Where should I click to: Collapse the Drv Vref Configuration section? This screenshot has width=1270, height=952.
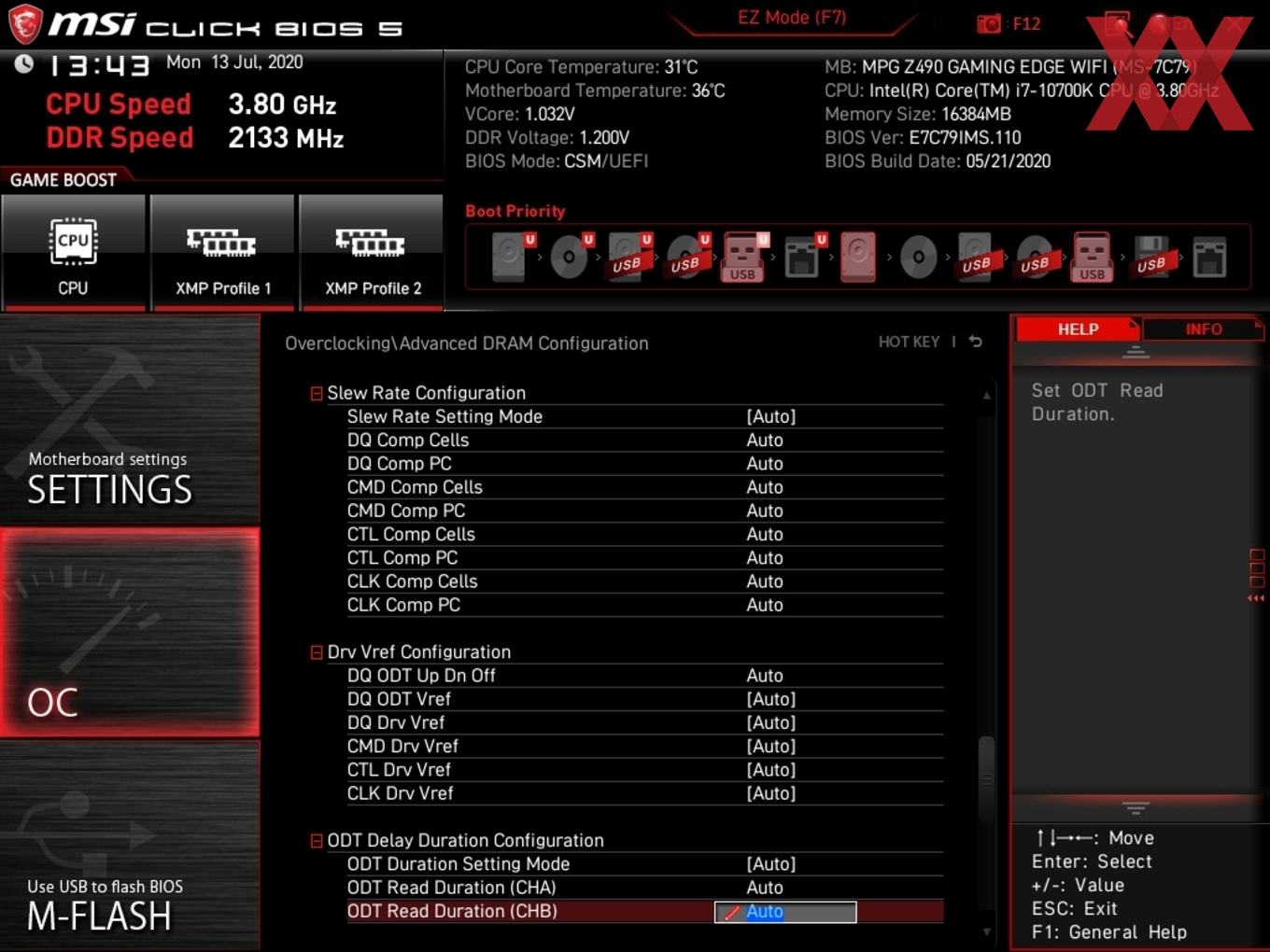pos(317,652)
